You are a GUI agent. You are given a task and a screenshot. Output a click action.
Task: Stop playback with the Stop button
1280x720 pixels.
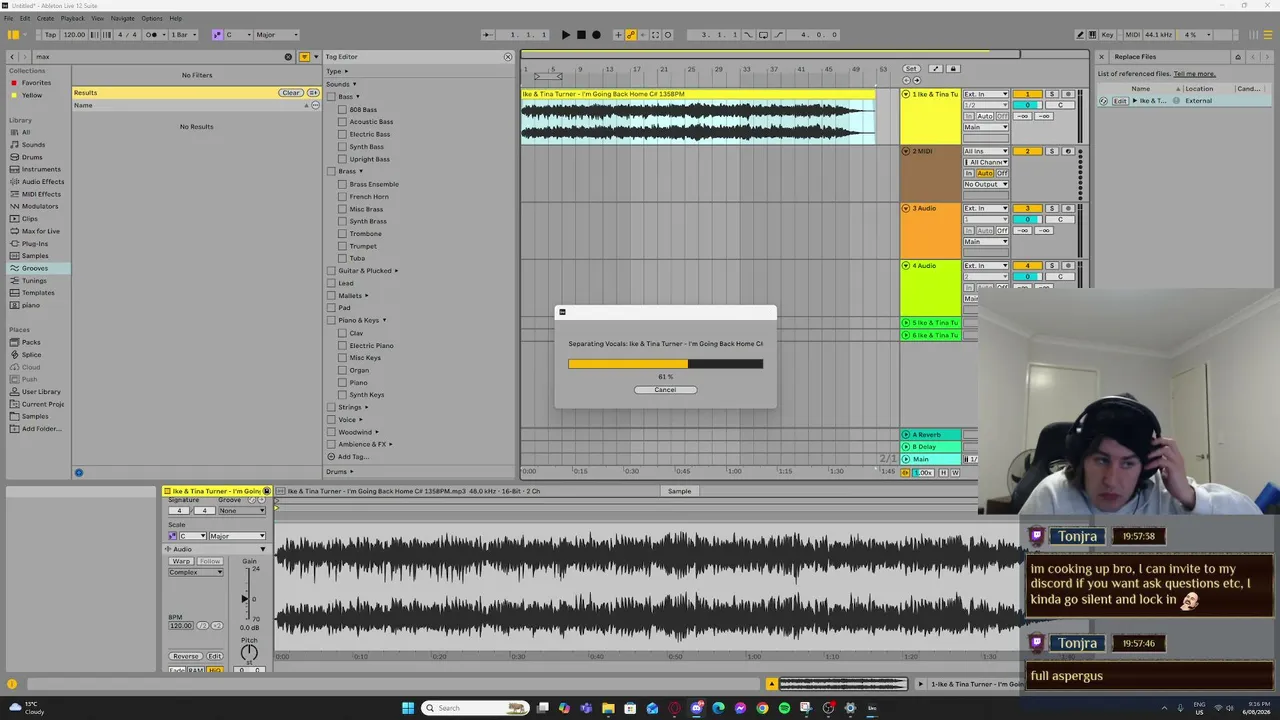[581, 35]
